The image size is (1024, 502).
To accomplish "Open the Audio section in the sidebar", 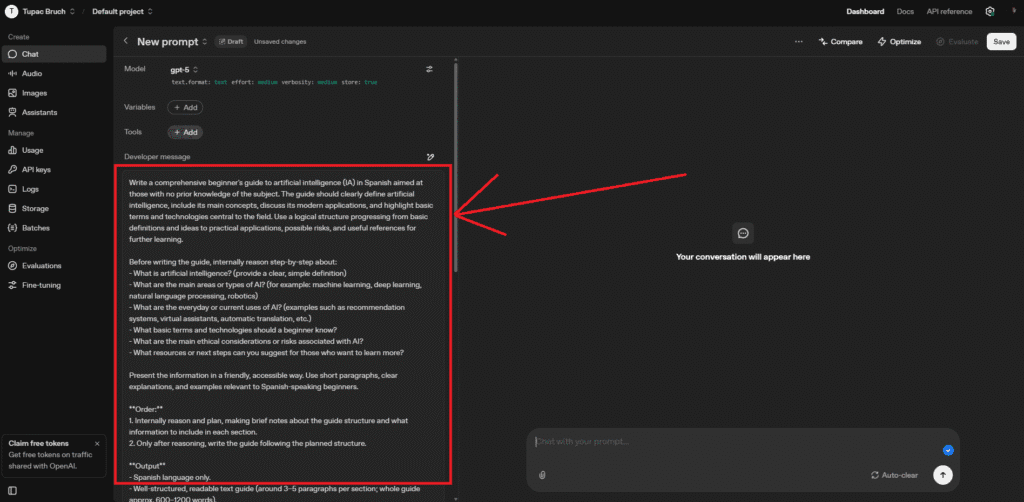I will (54, 74).
